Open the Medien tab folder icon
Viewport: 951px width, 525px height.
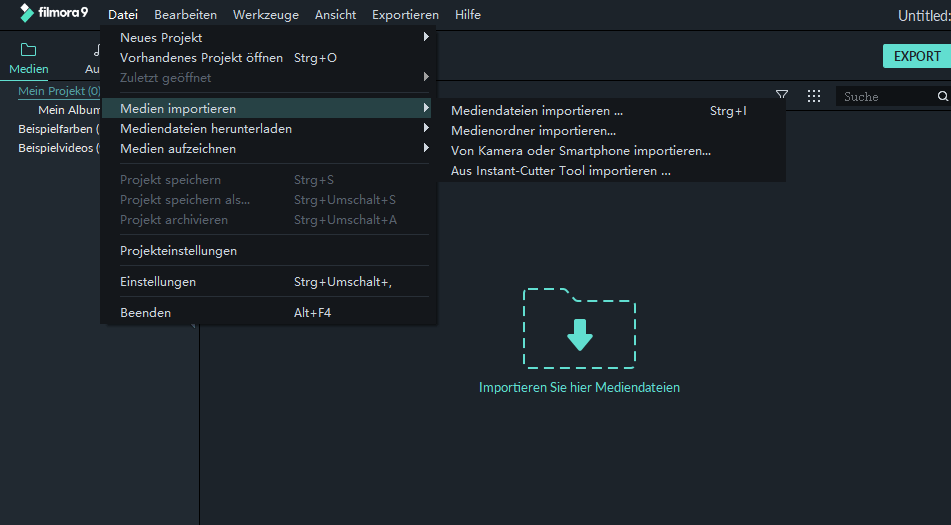pyautogui.click(x=29, y=50)
